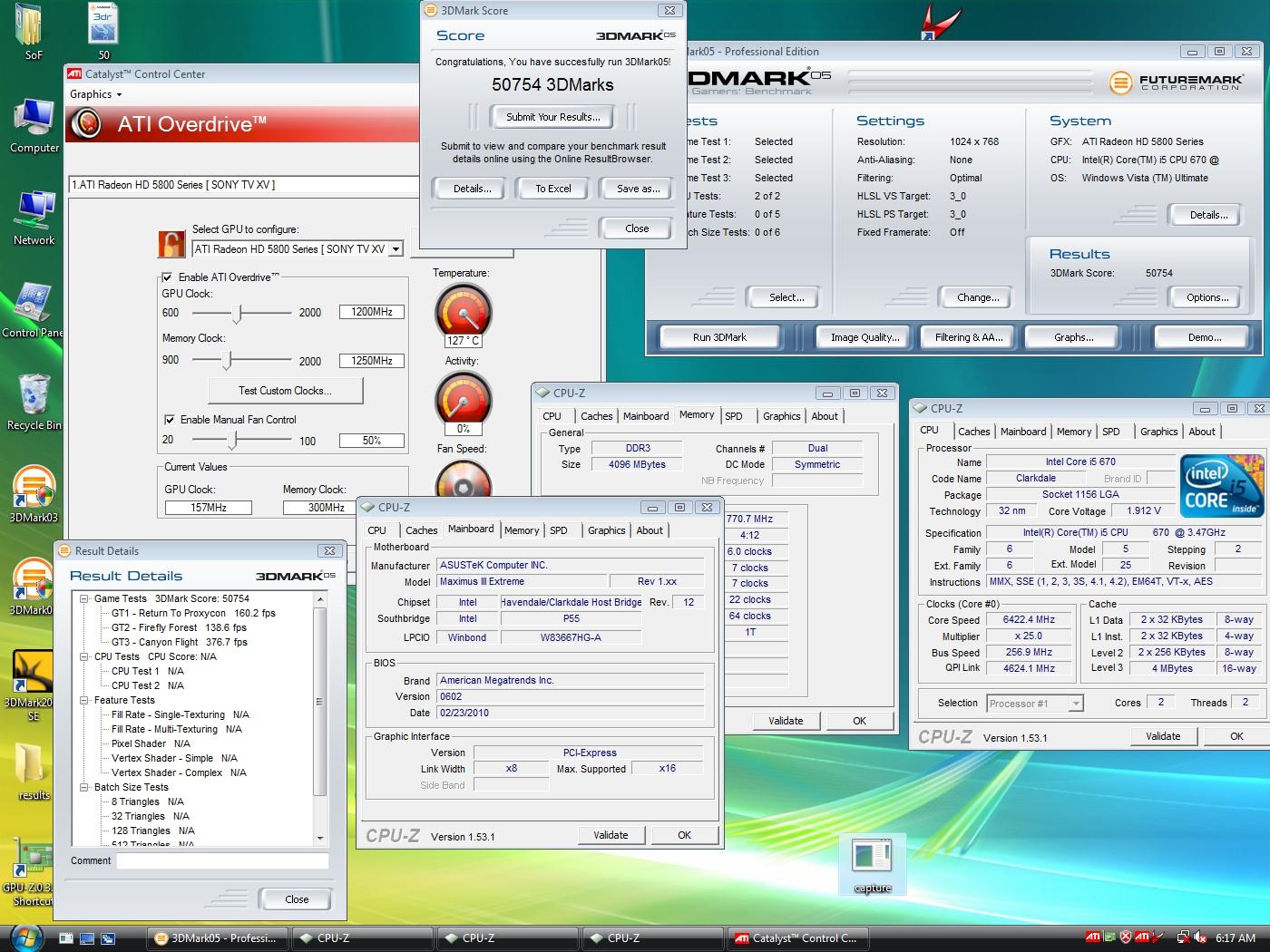1270x952 pixels.
Task: Open the SoF folder on the desktop
Action: [x=32, y=33]
